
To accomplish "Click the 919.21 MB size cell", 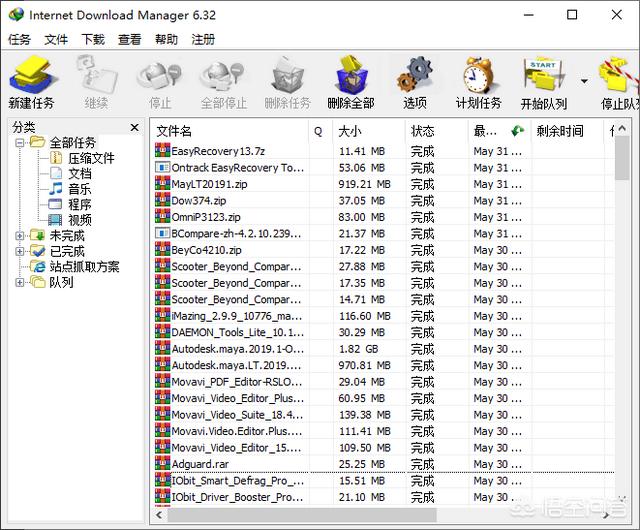I will (364, 184).
